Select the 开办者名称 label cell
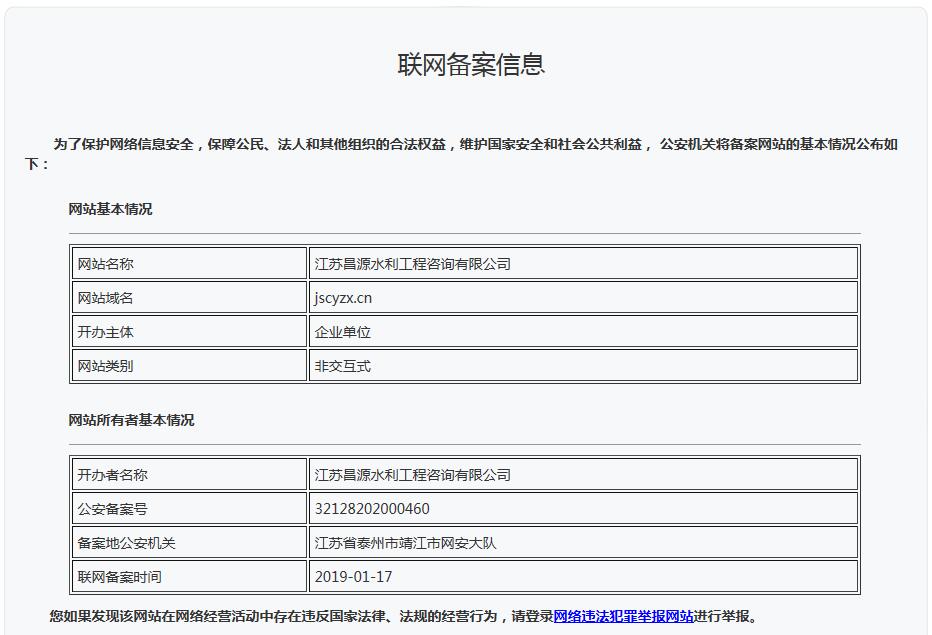The height and width of the screenshot is (635, 932). tap(112, 475)
